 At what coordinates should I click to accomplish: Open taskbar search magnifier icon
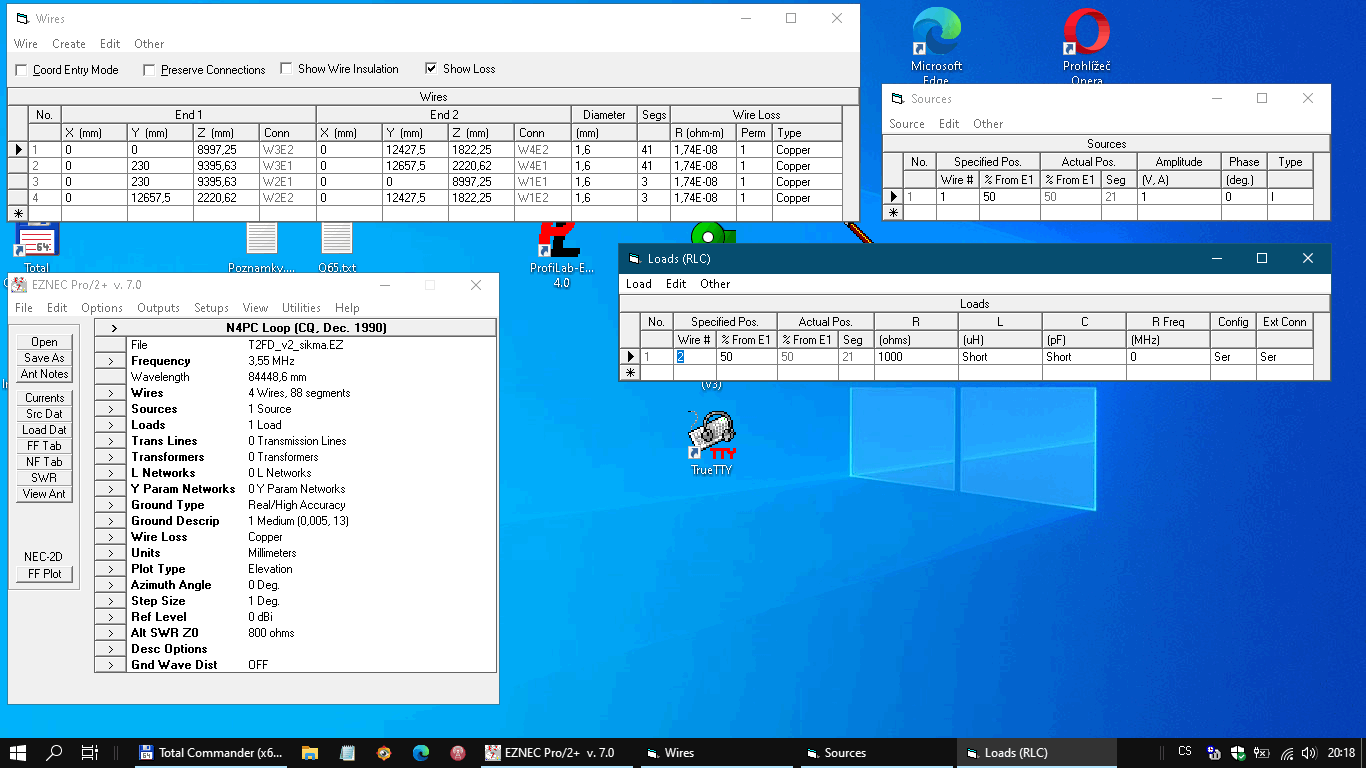[x=54, y=753]
